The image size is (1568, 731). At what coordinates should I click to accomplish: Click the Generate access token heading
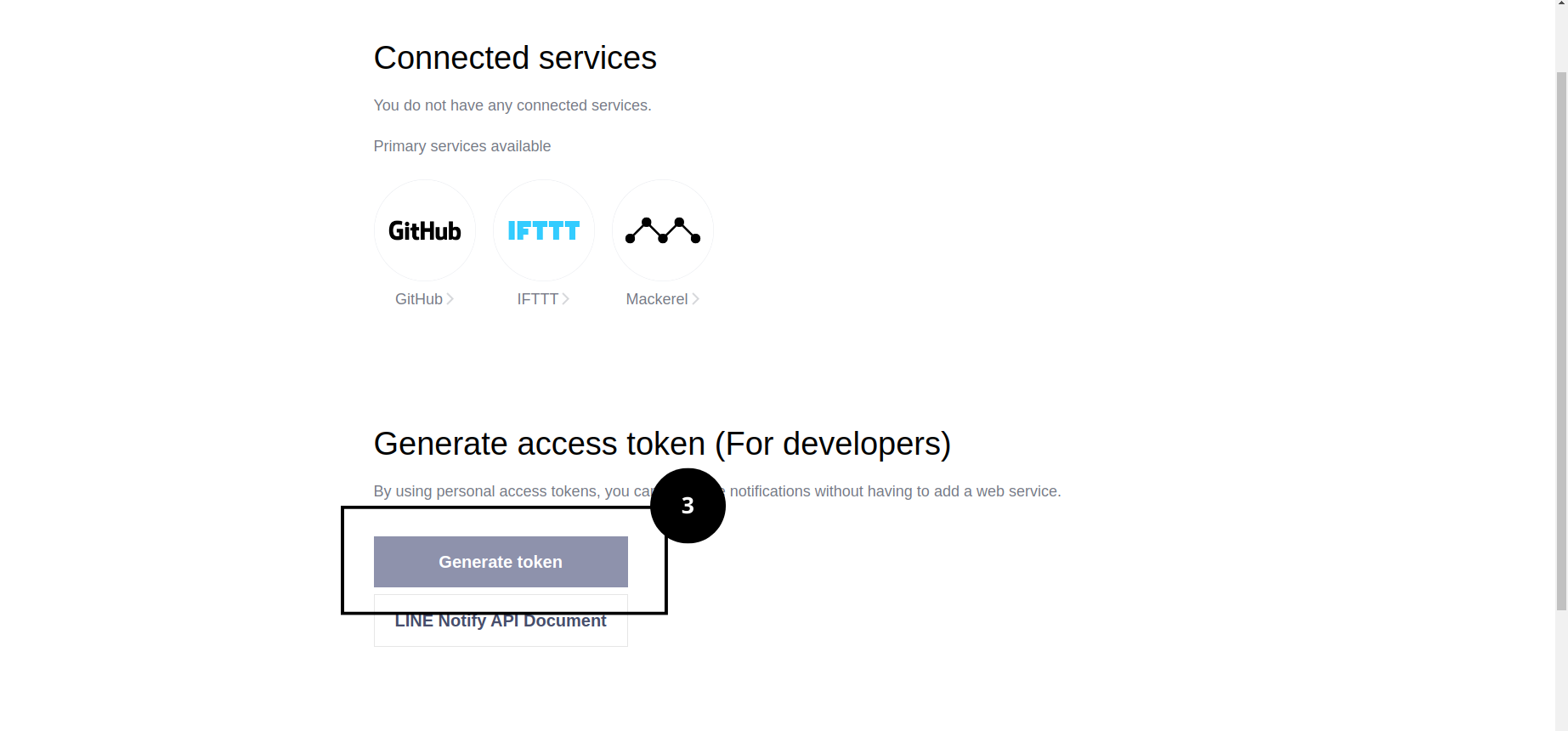pyautogui.click(x=662, y=444)
